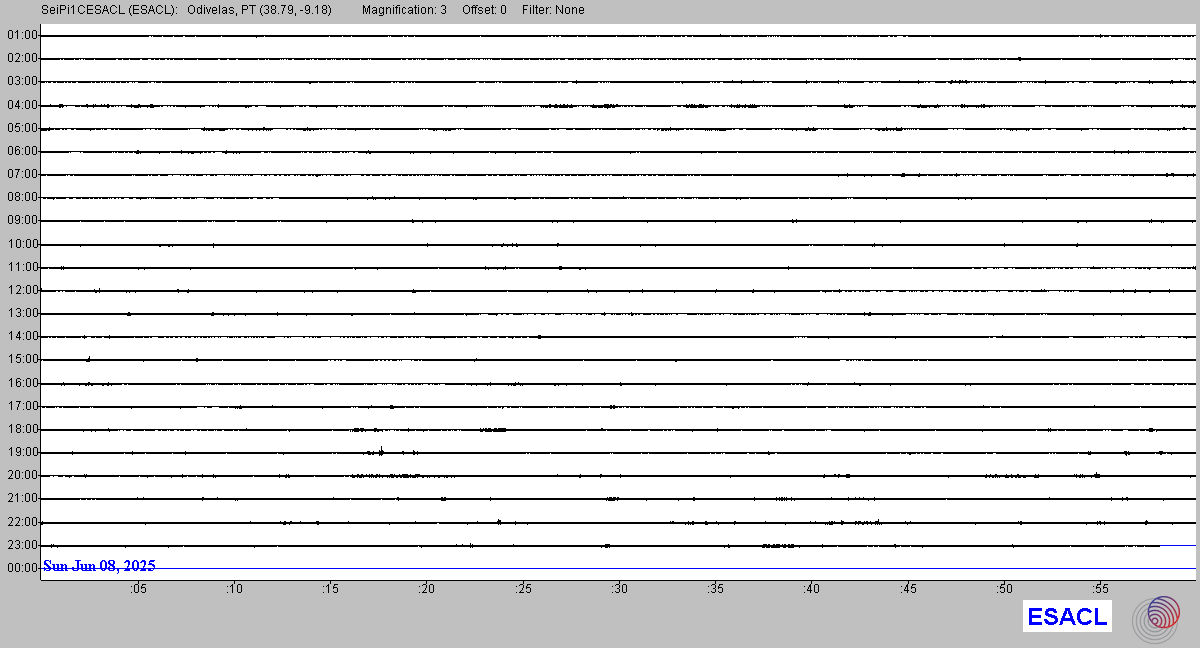1200x648 pixels.
Task: Click the :45 minute axis label
Action: [908, 589]
